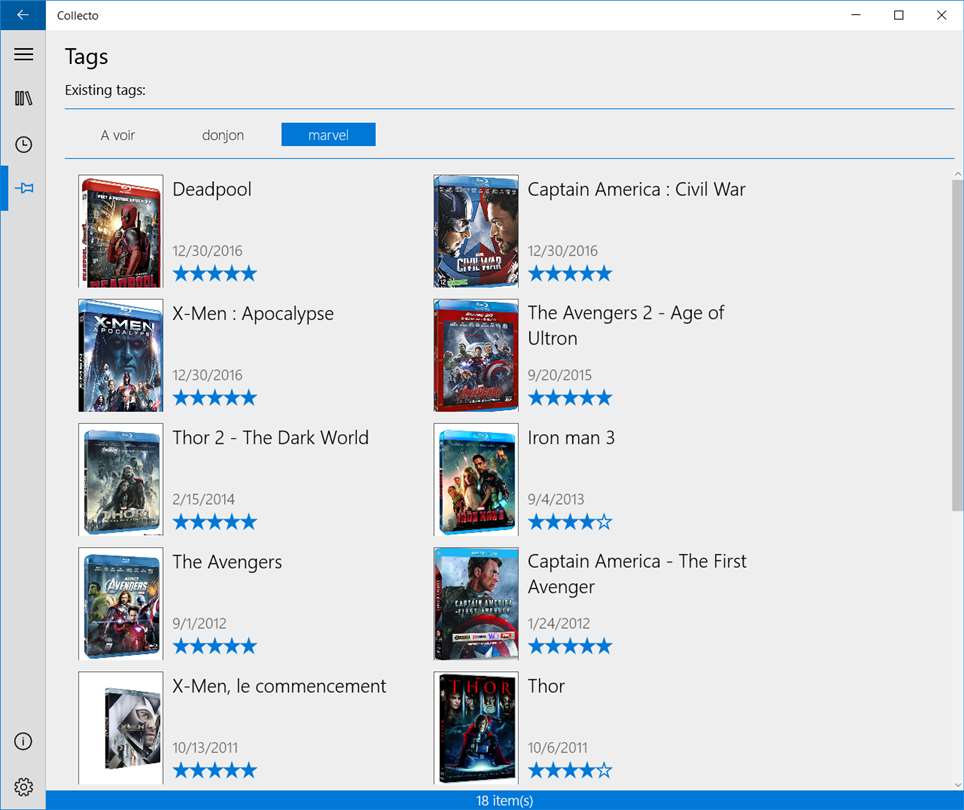
Task: Click 'Thor 2 - The Dark World' title
Action: 271,438
